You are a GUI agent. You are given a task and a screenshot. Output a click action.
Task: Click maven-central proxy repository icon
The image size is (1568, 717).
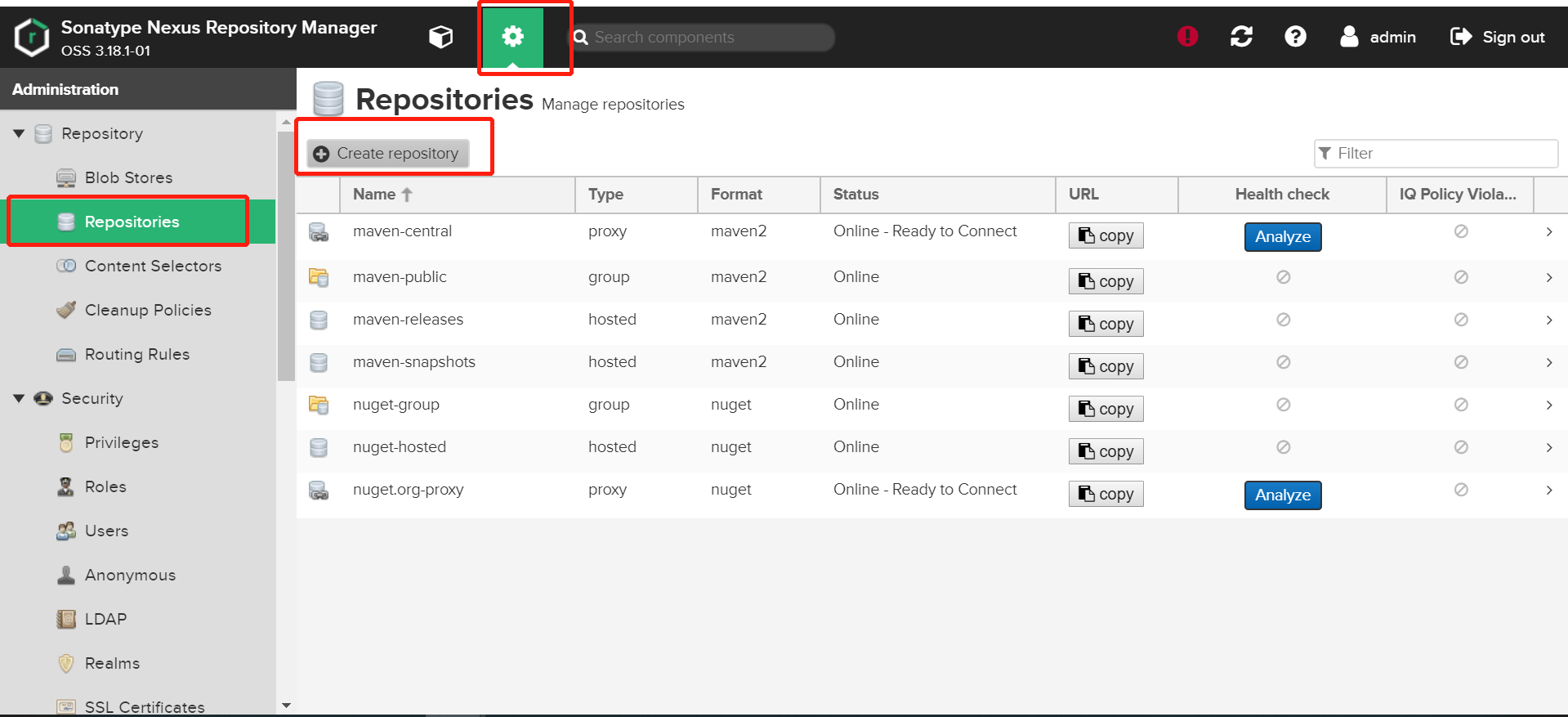click(x=319, y=232)
